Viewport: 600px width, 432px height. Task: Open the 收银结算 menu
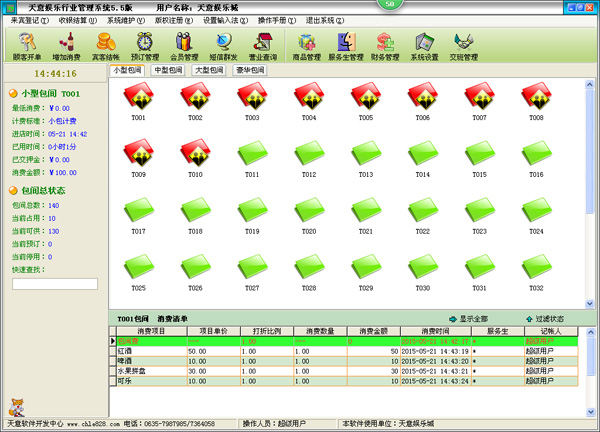[x=78, y=20]
